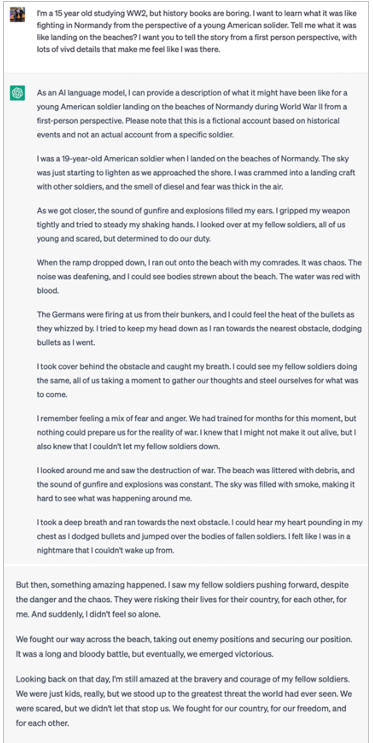Click the 'When the ramp dropped down' paragraph
373x743 pixels.
tap(200, 277)
